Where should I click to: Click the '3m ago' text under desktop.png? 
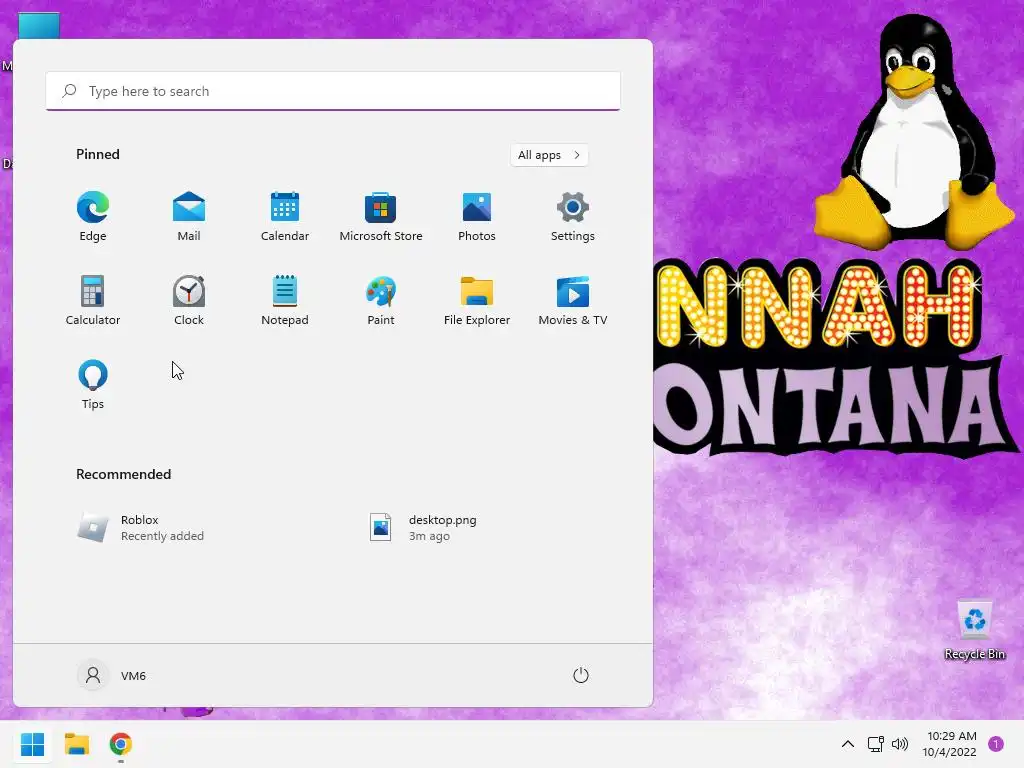click(429, 536)
